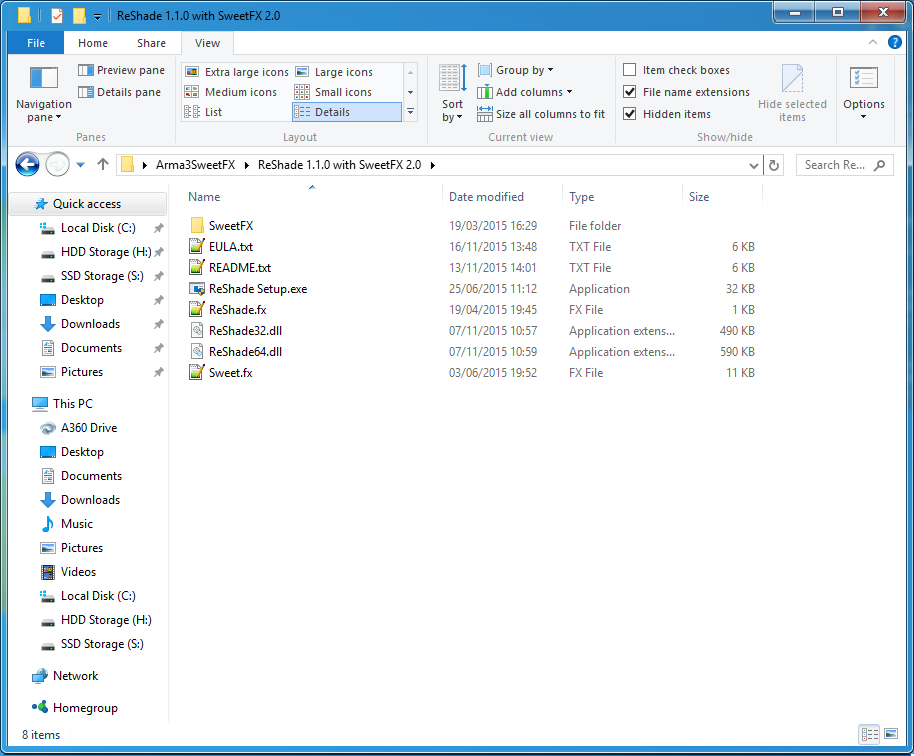The height and width of the screenshot is (756, 914).
Task: Select the Sweet.fx file
Action: [230, 372]
